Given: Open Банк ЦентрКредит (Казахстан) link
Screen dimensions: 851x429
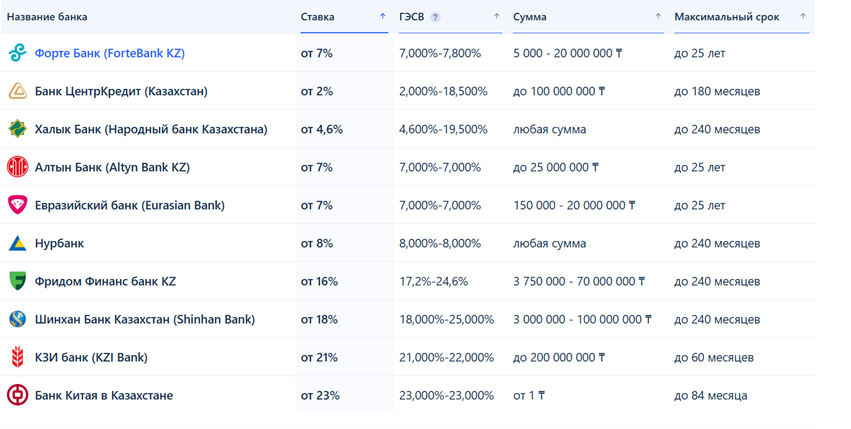Looking at the screenshot, I should coord(121,91).
